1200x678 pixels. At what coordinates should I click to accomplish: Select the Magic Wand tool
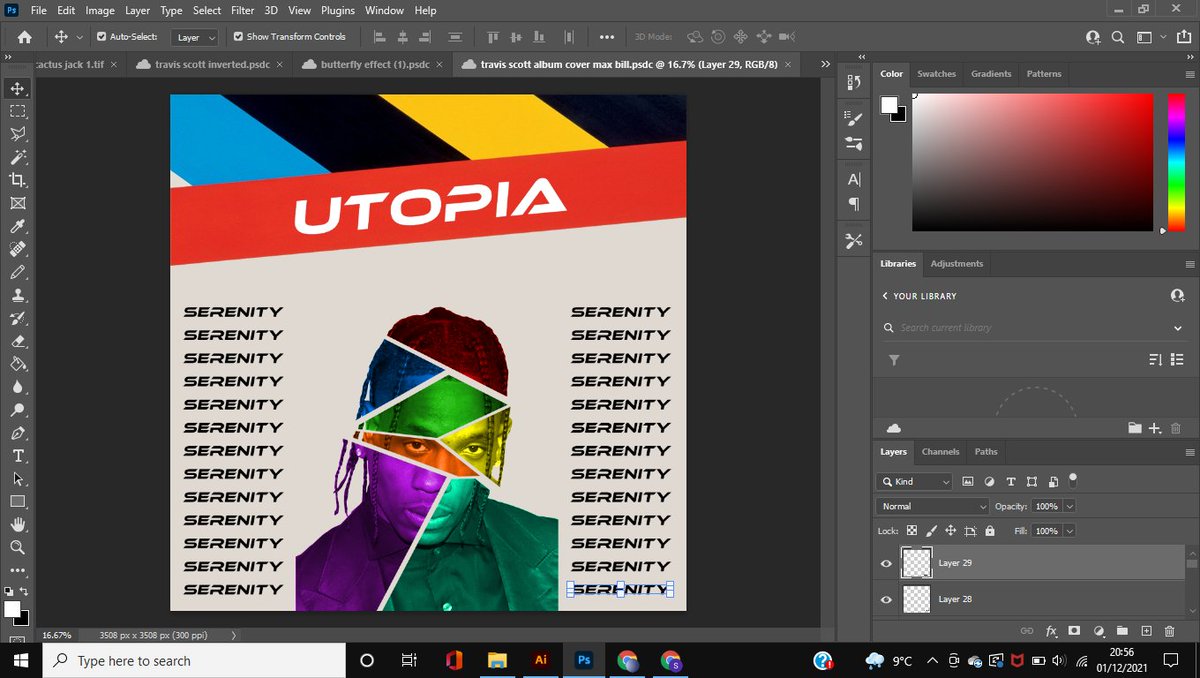17,157
